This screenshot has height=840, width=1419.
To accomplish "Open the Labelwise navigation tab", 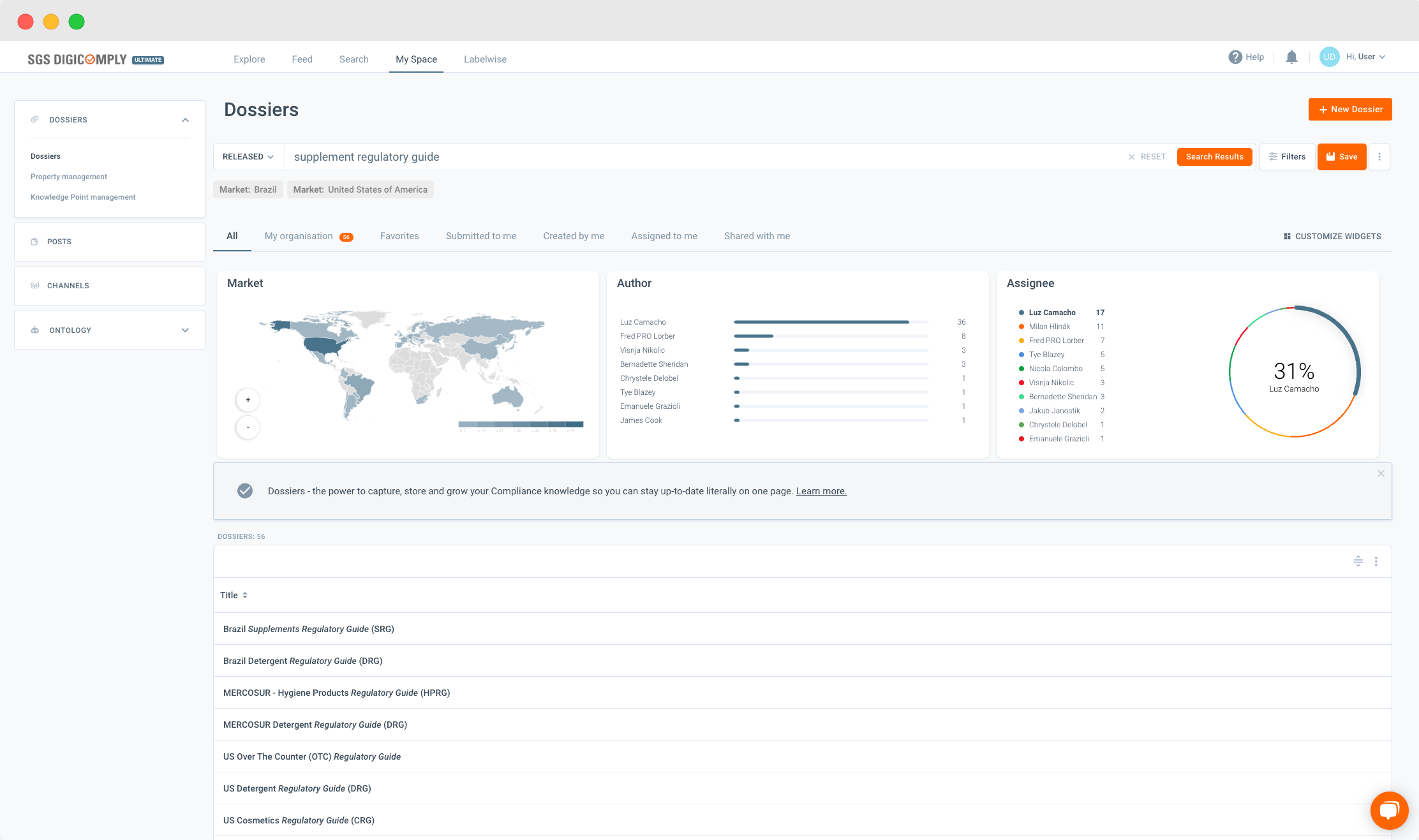I will pos(485,59).
